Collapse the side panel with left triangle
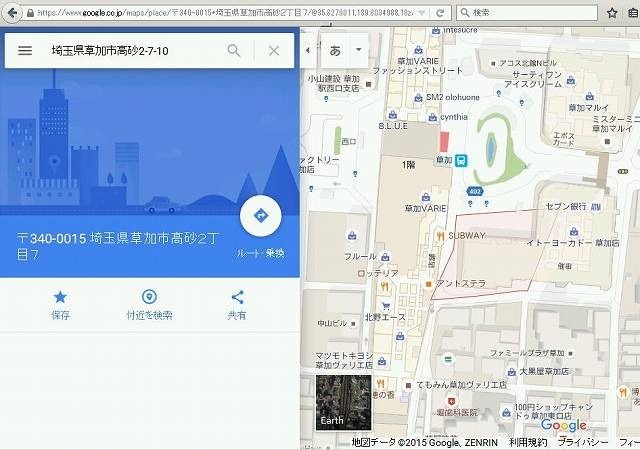640x450 pixels. pyautogui.click(x=308, y=50)
